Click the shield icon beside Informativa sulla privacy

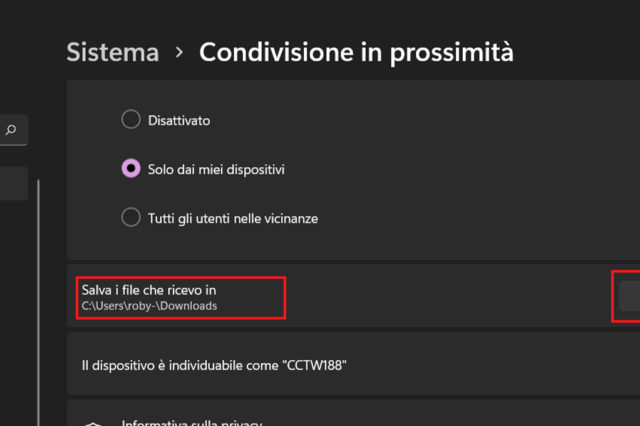(93, 423)
